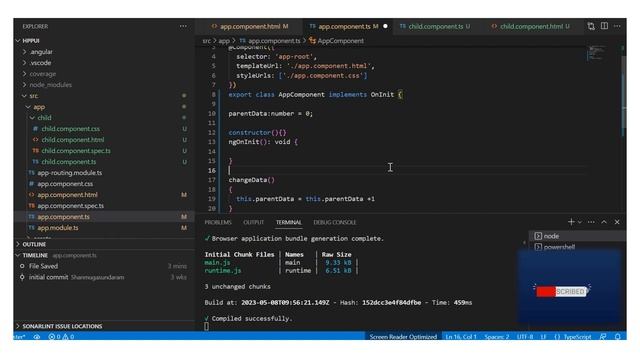This screenshot has height=360, width=640.
Task: Open app.component.html in explorer tree
Action: [x=67, y=195]
